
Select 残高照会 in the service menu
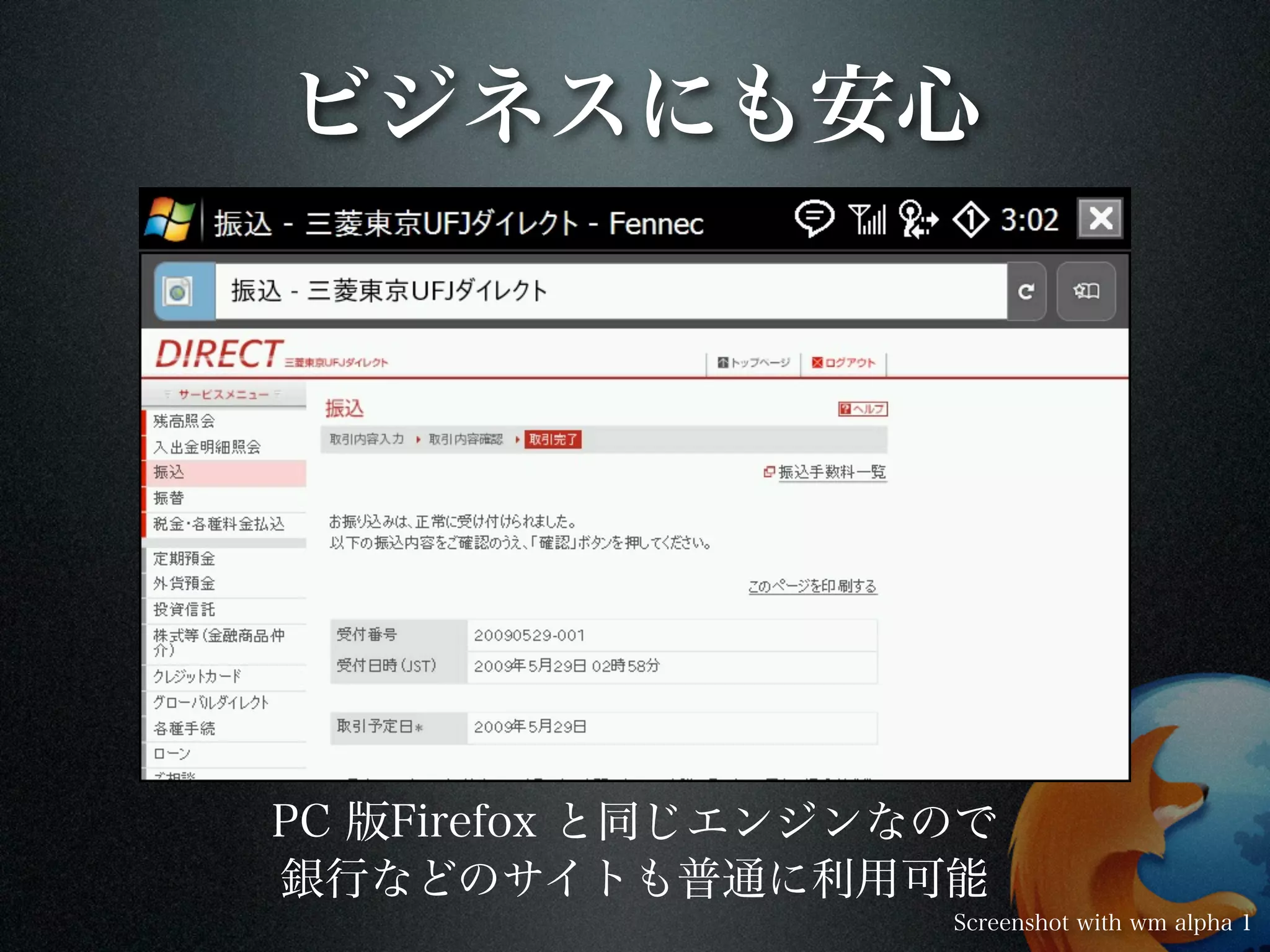(184, 421)
